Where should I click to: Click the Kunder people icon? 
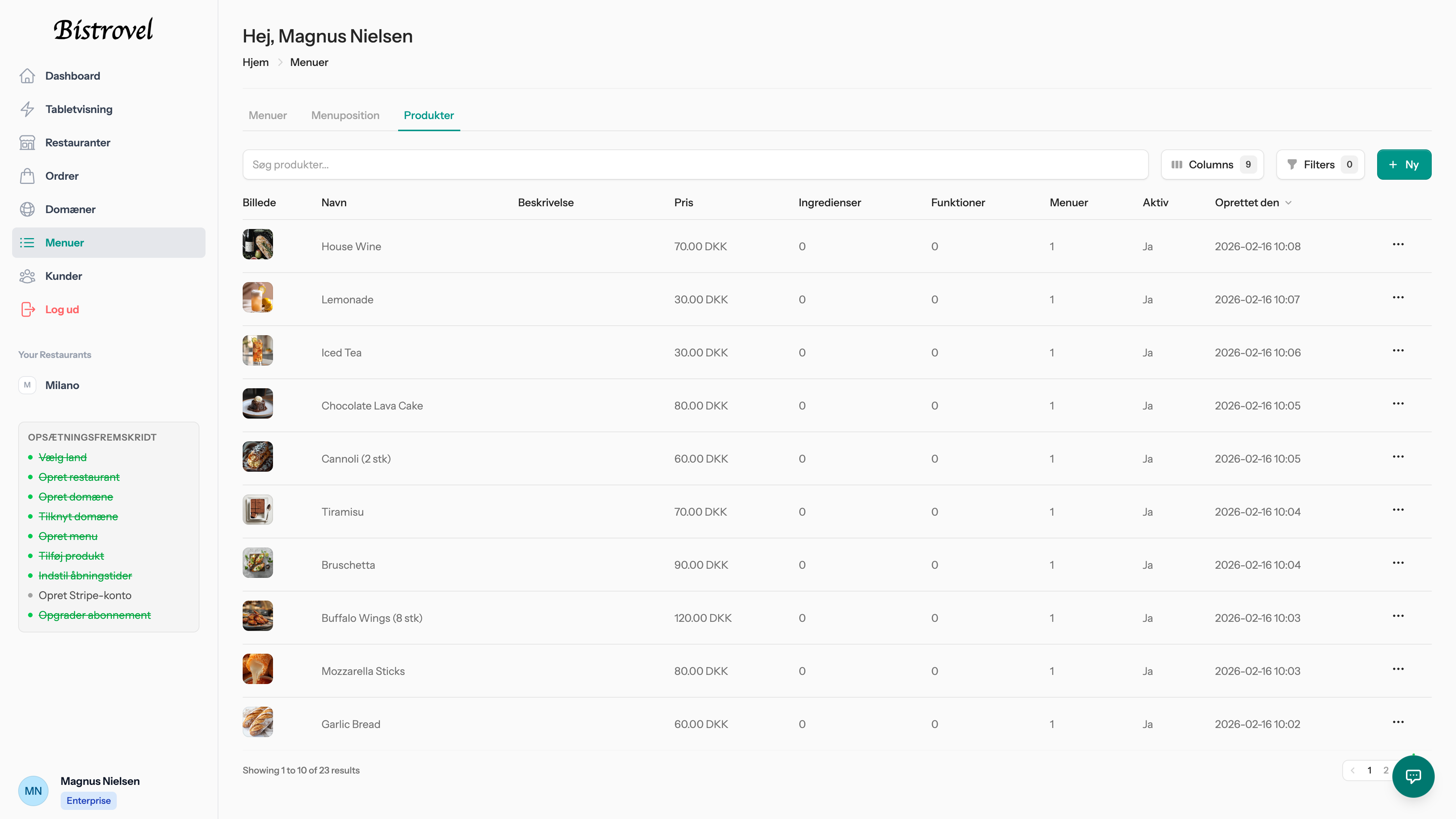tap(27, 276)
